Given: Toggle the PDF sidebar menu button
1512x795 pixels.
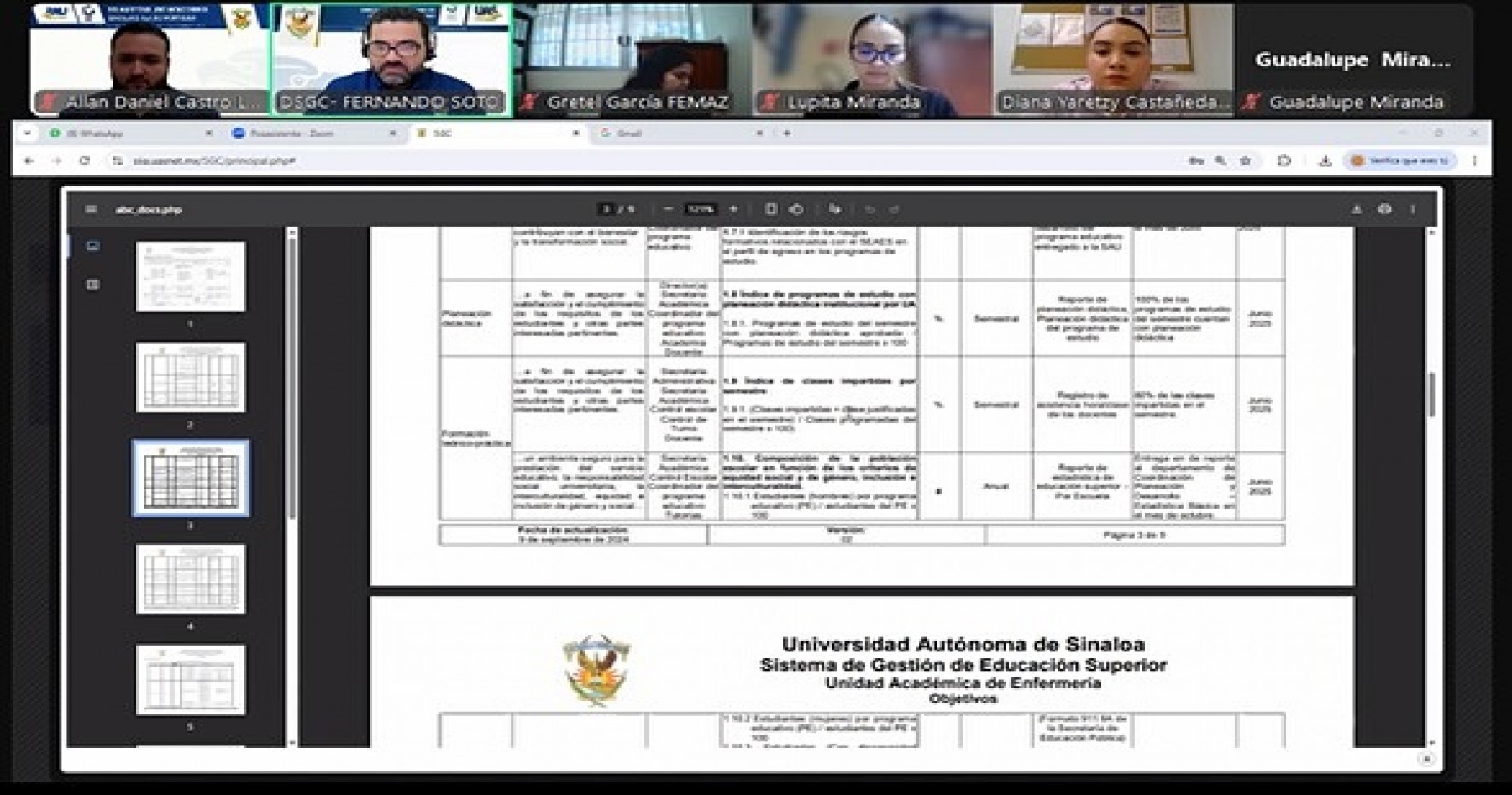Looking at the screenshot, I should (91, 209).
